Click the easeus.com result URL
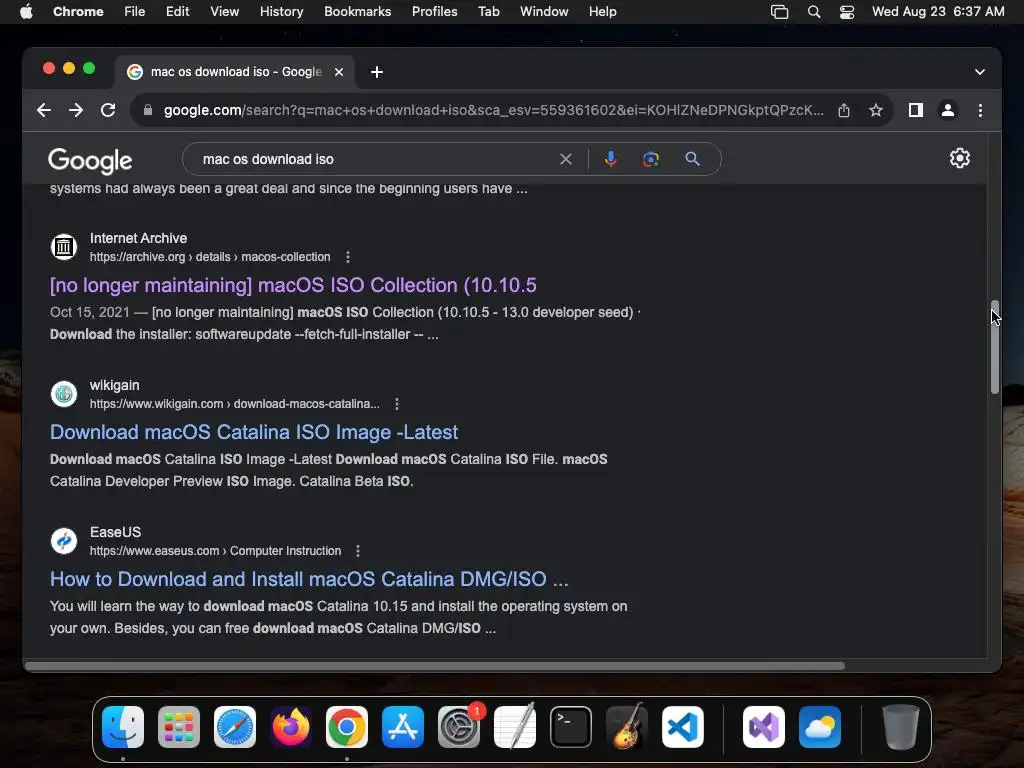1024x768 pixels. tap(216, 551)
